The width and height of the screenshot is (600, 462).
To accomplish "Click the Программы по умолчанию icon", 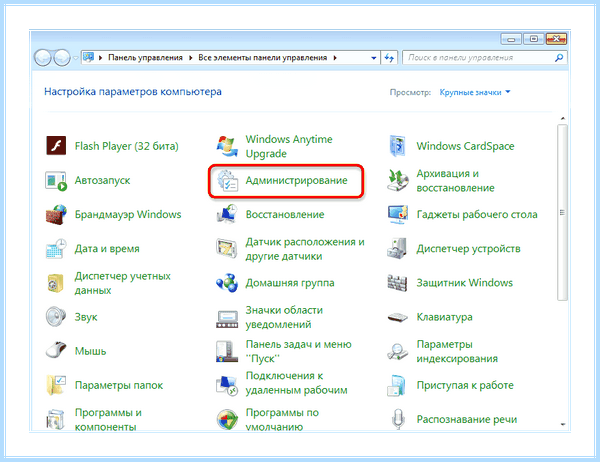I will coord(227,420).
